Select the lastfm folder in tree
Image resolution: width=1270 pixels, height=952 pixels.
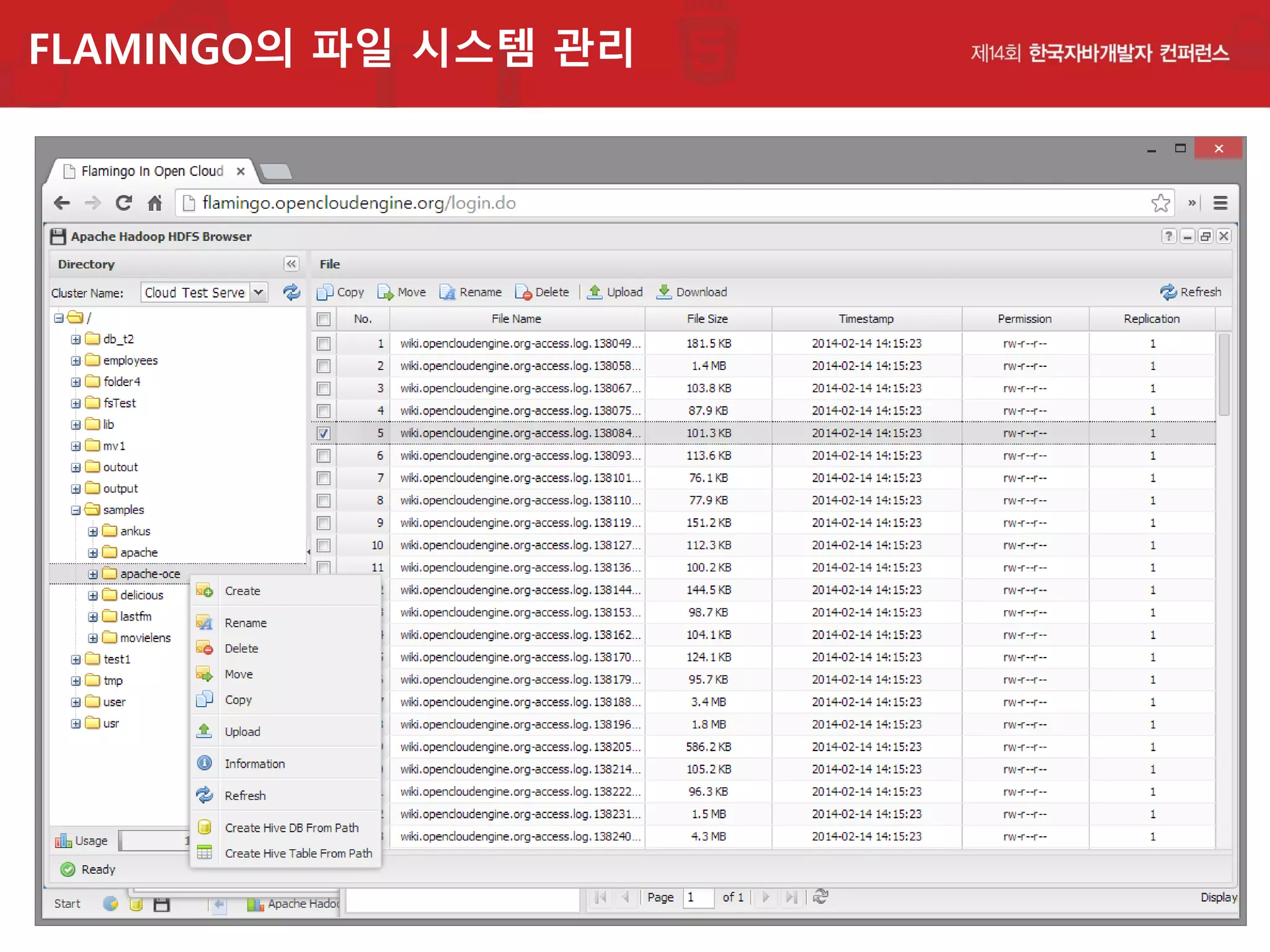click(x=136, y=616)
